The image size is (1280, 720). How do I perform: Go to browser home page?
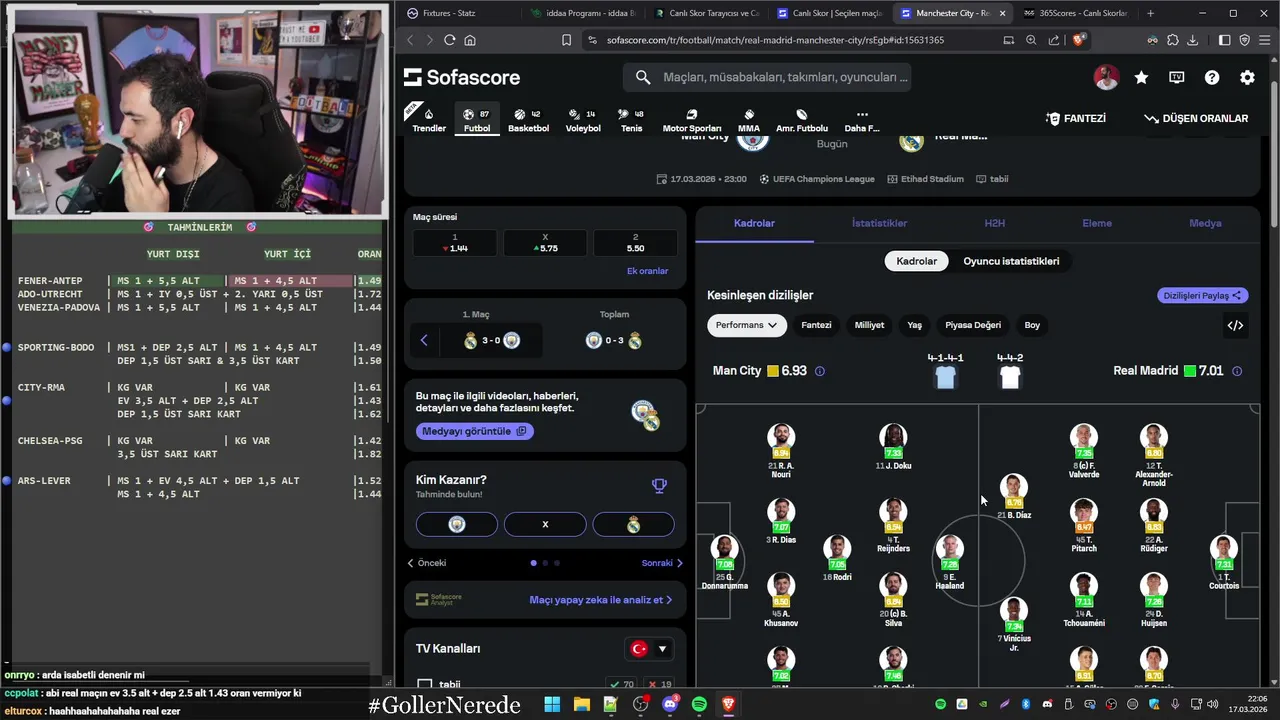(x=470, y=40)
